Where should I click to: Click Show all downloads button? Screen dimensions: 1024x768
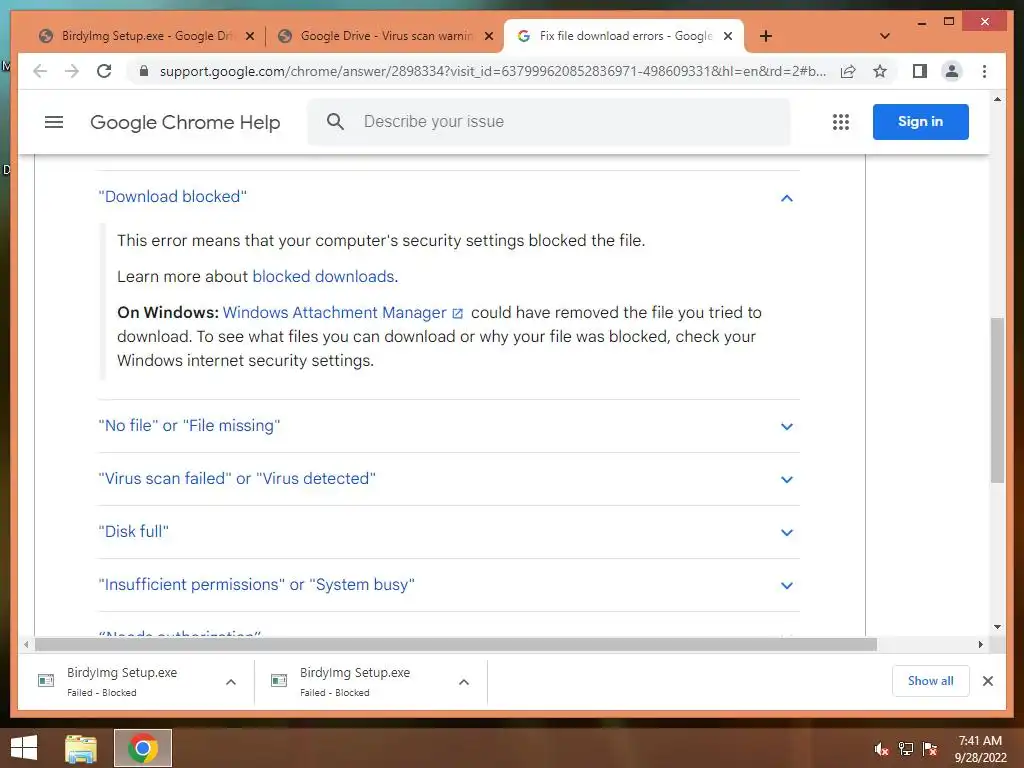tap(931, 680)
